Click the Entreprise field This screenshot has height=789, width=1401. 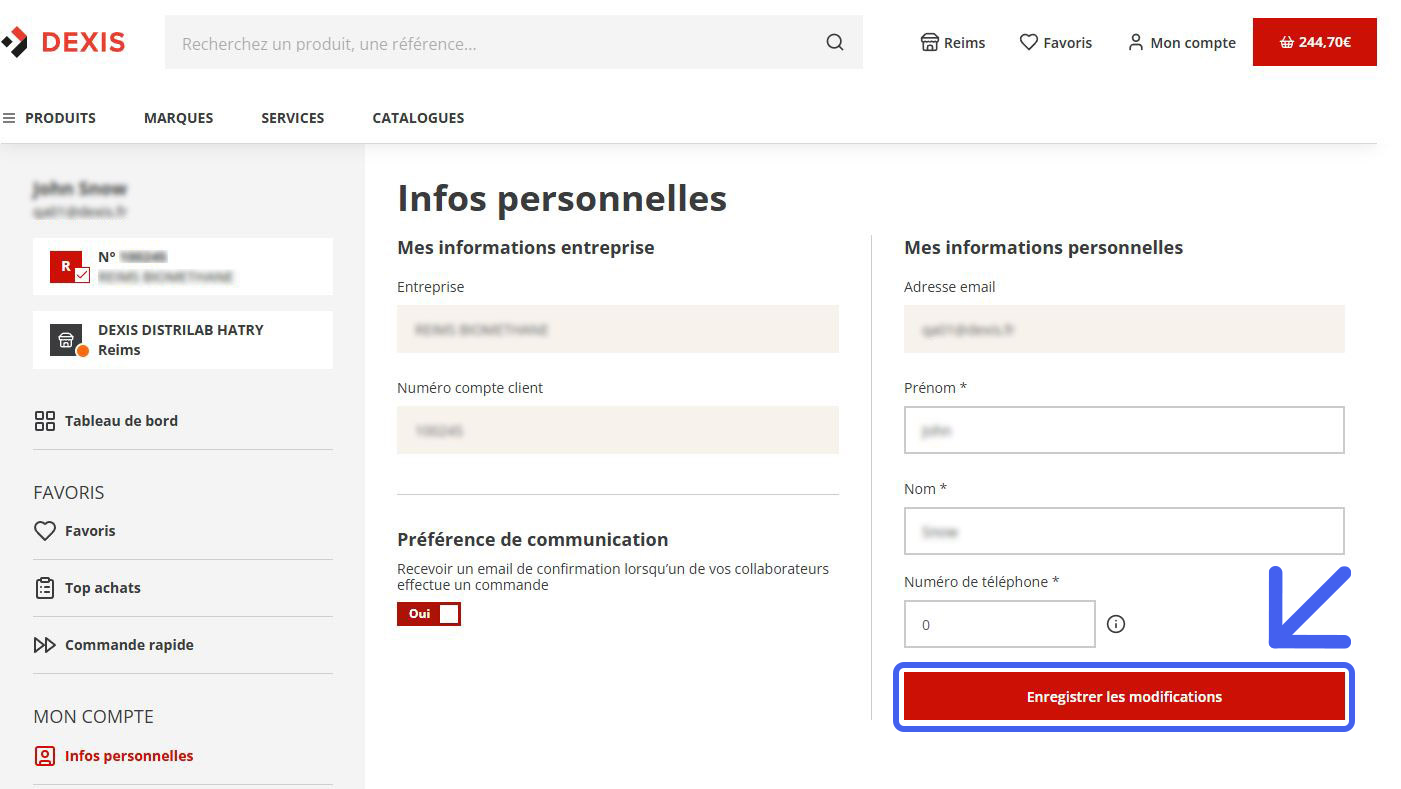click(618, 329)
